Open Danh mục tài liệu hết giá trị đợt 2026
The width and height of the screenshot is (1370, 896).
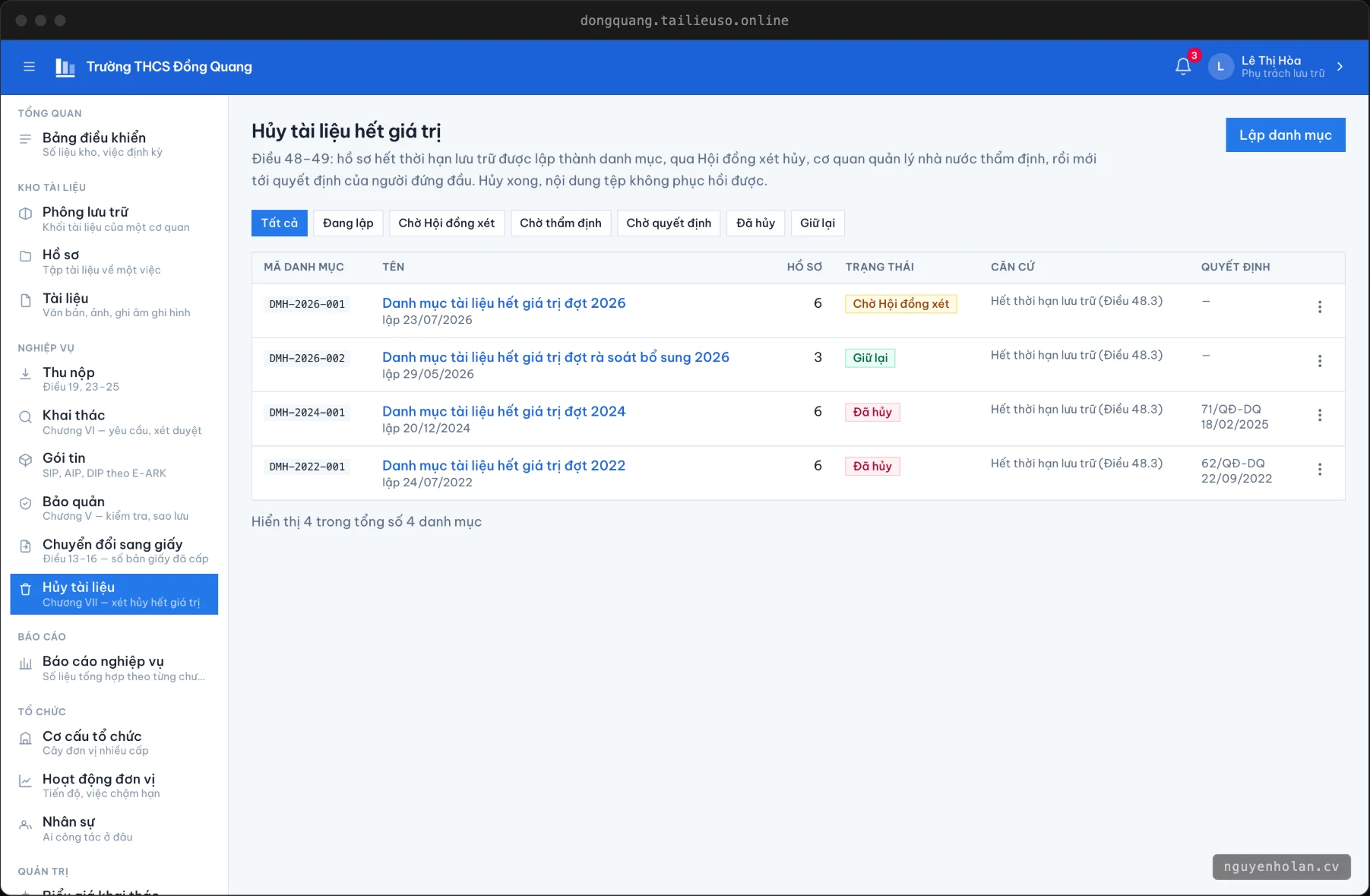point(504,303)
